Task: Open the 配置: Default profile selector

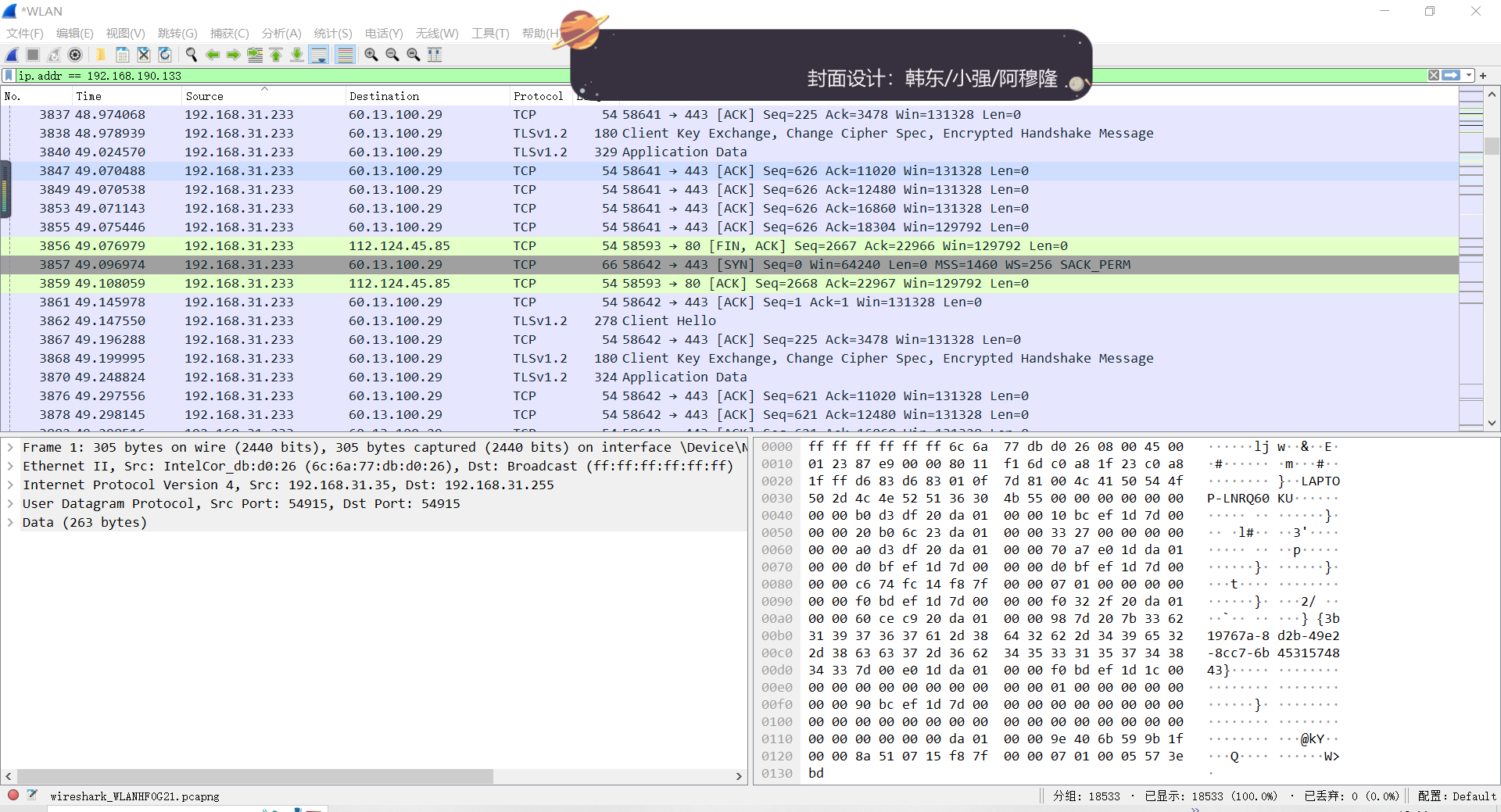Action: [1456, 796]
